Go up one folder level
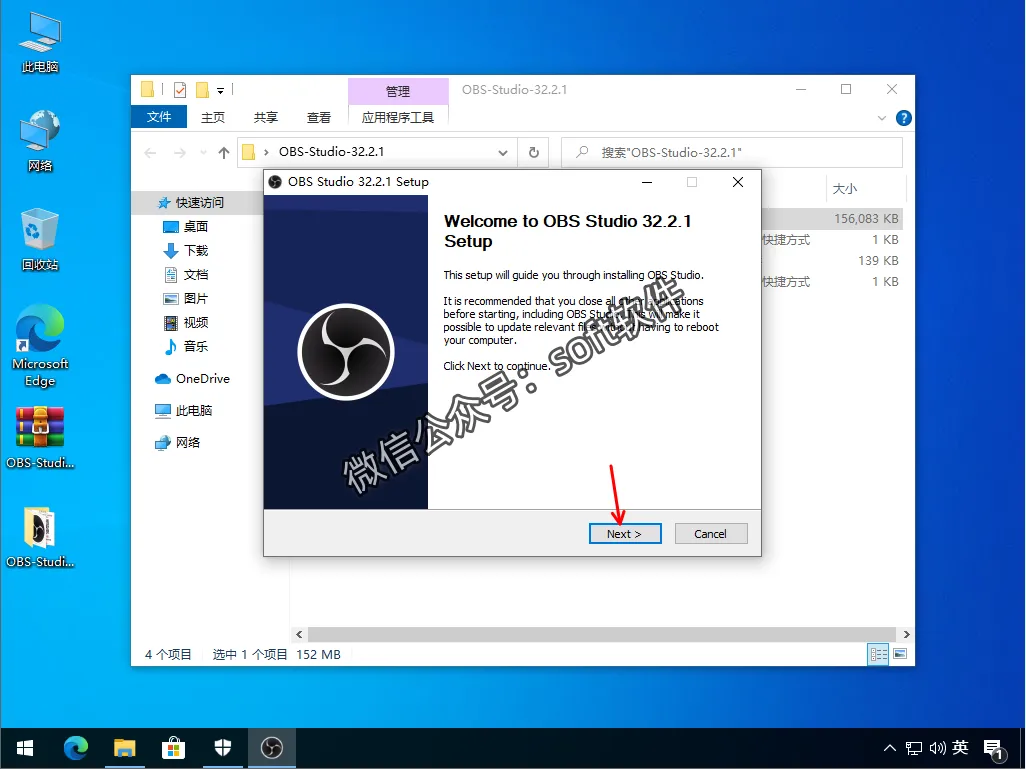Screen dimensions: 1026x769 [x=224, y=152]
